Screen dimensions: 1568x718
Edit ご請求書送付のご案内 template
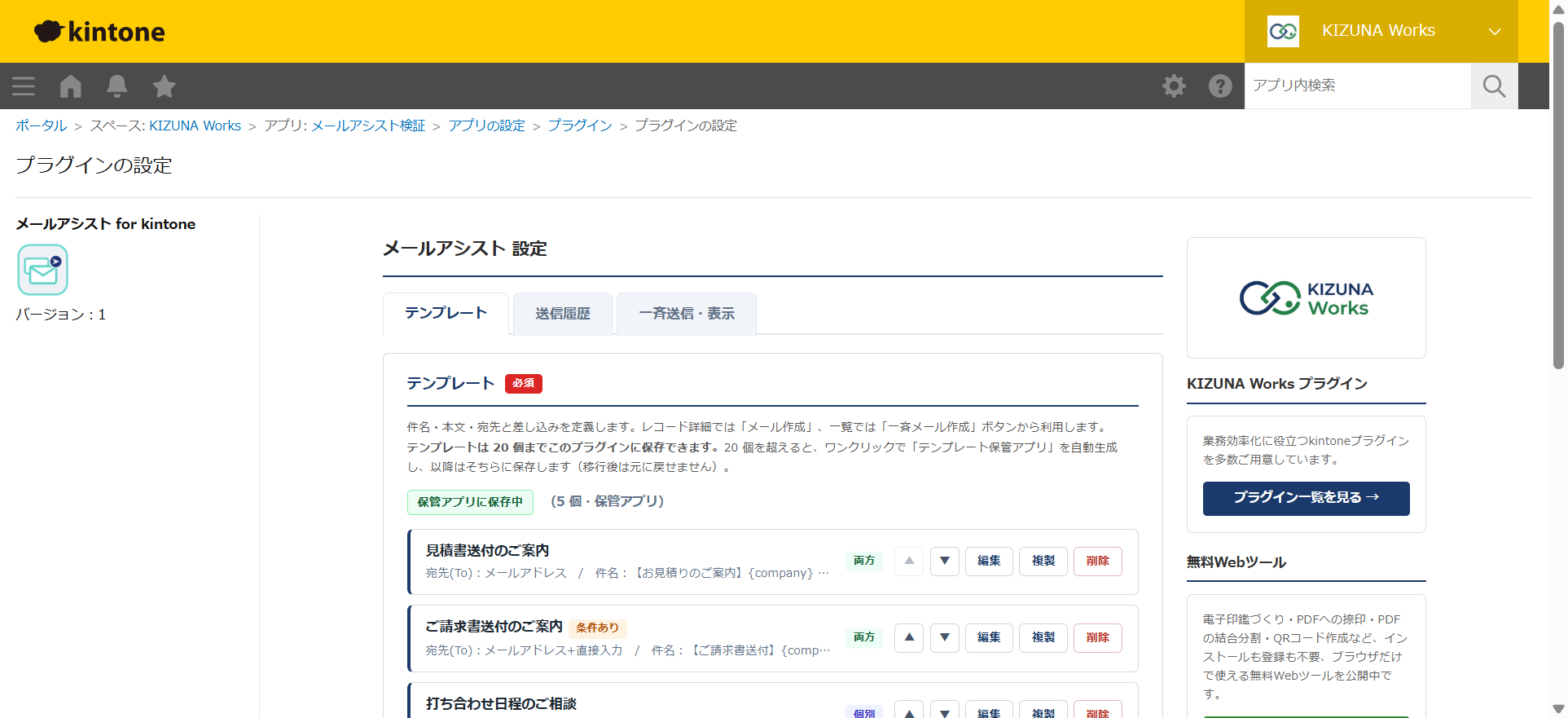coord(989,637)
